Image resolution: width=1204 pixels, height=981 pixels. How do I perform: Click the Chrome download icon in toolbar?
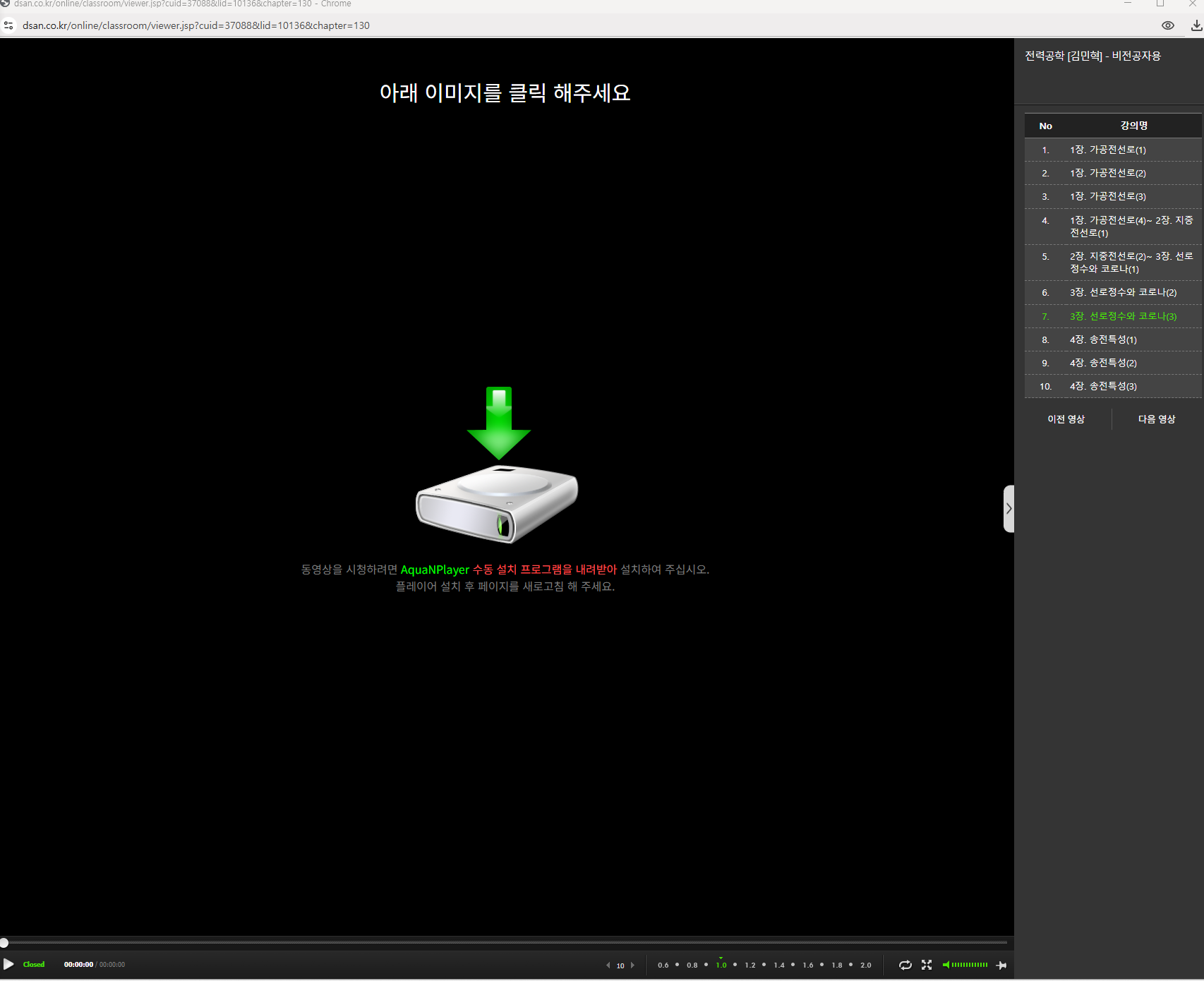(1196, 25)
